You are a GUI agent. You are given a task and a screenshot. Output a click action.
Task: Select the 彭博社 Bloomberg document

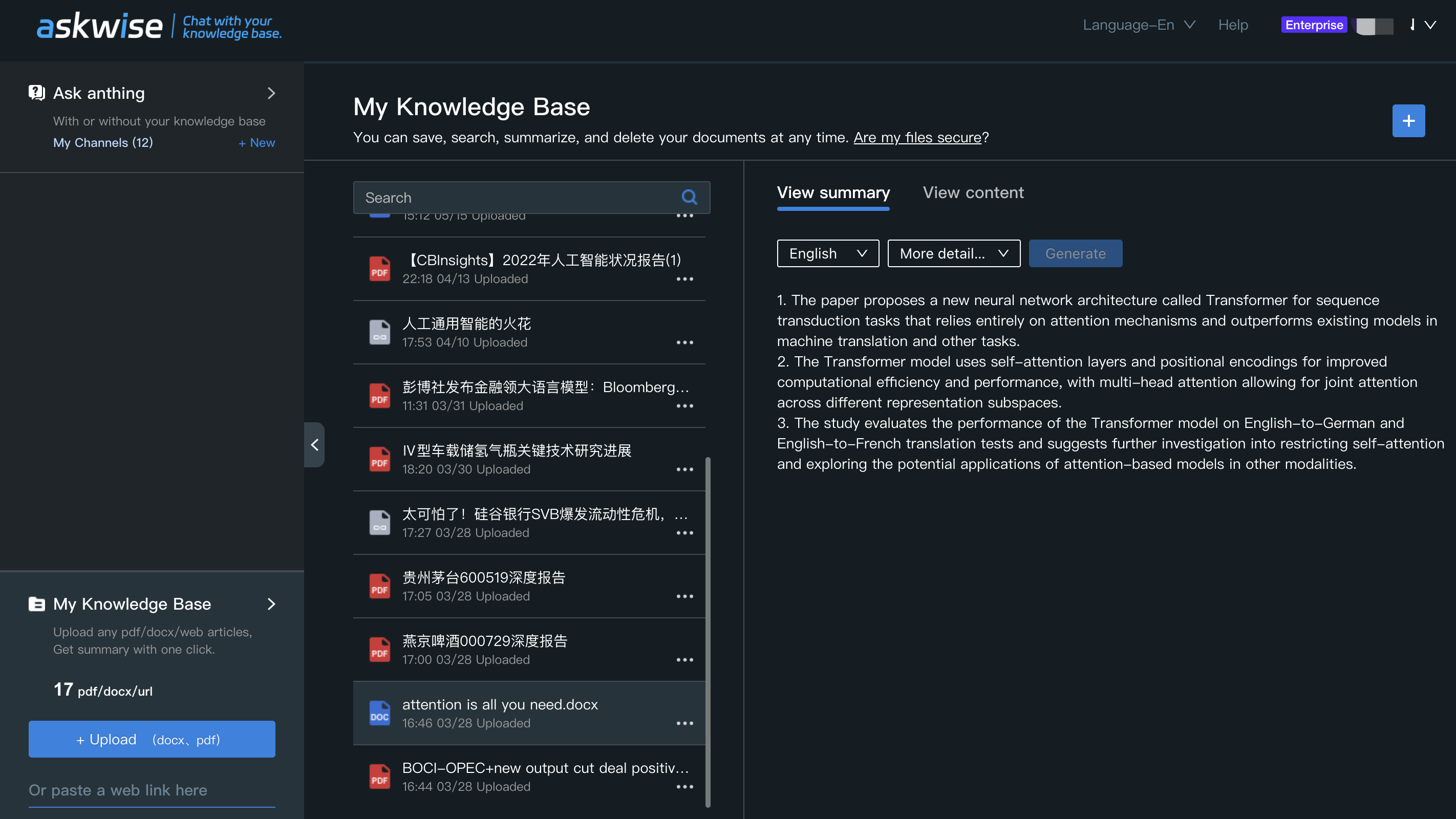point(529,396)
